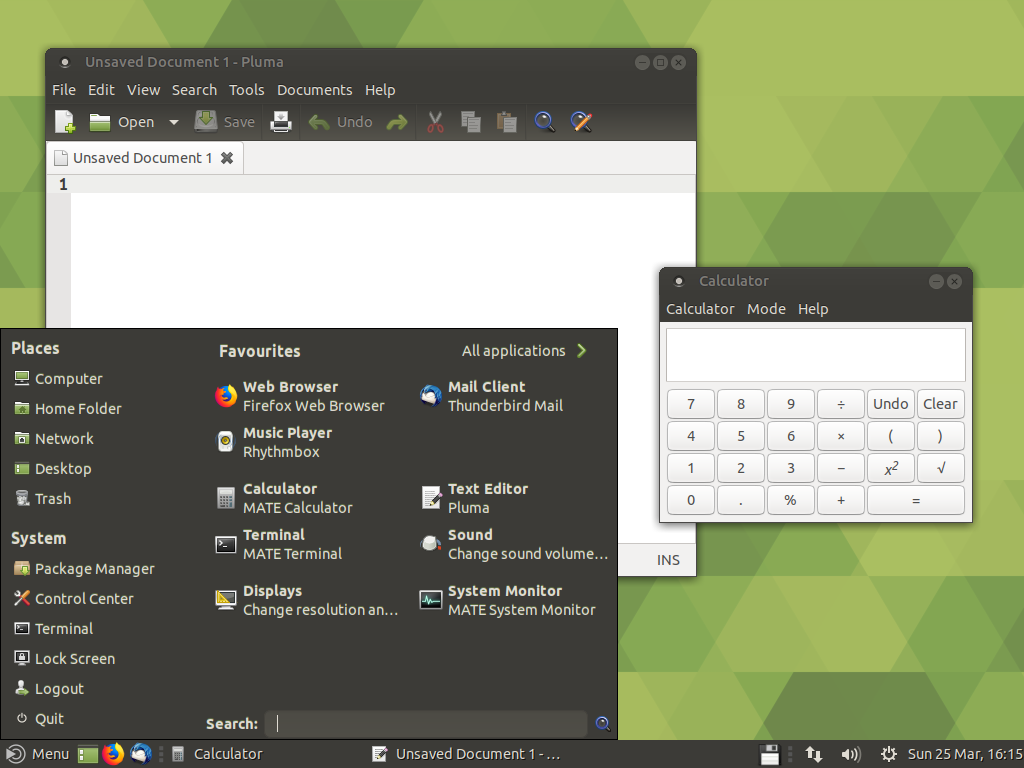
Task: Click the Undo arrow in Pluma toolbar
Action: (x=319, y=122)
